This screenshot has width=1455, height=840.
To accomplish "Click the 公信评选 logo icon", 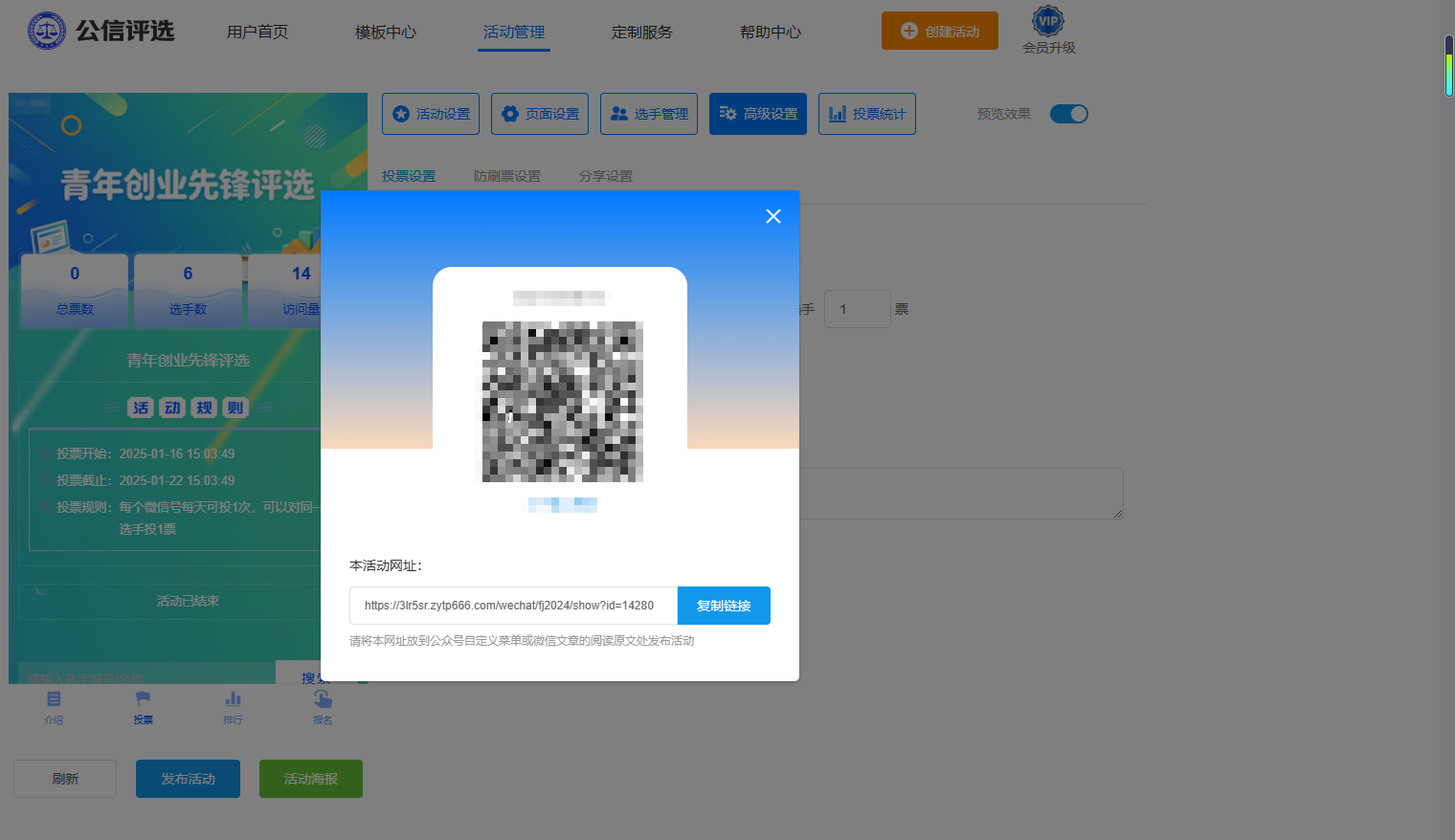I will pyautogui.click(x=47, y=31).
